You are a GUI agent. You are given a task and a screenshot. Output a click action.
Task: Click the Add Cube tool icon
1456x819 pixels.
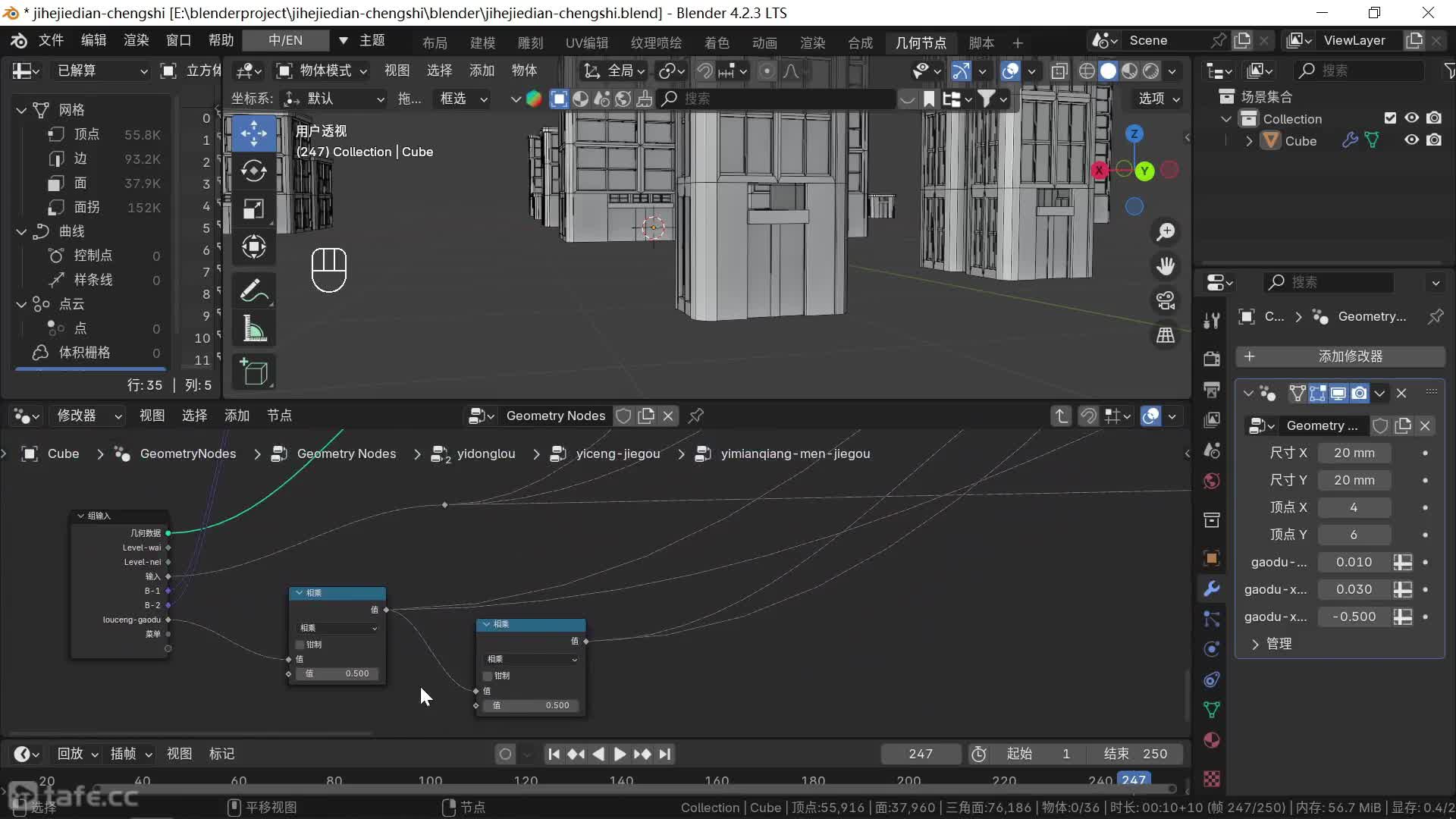coord(253,372)
